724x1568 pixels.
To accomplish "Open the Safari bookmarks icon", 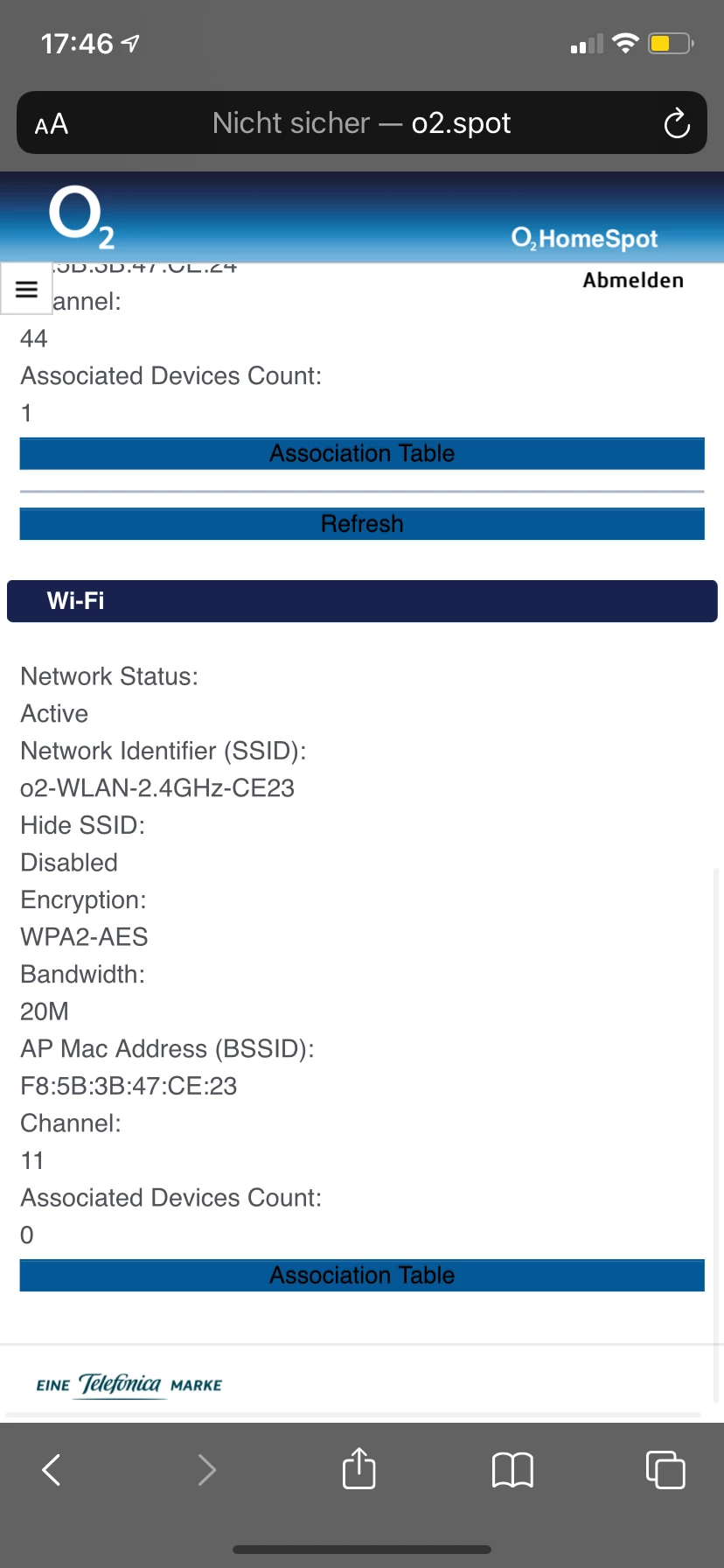I will 512,1469.
